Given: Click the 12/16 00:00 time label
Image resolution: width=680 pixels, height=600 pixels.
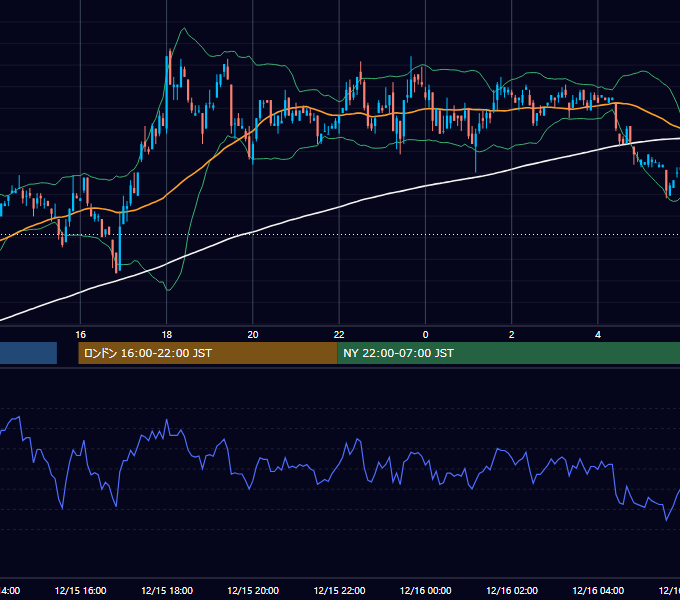Looking at the screenshot, I should [425, 591].
